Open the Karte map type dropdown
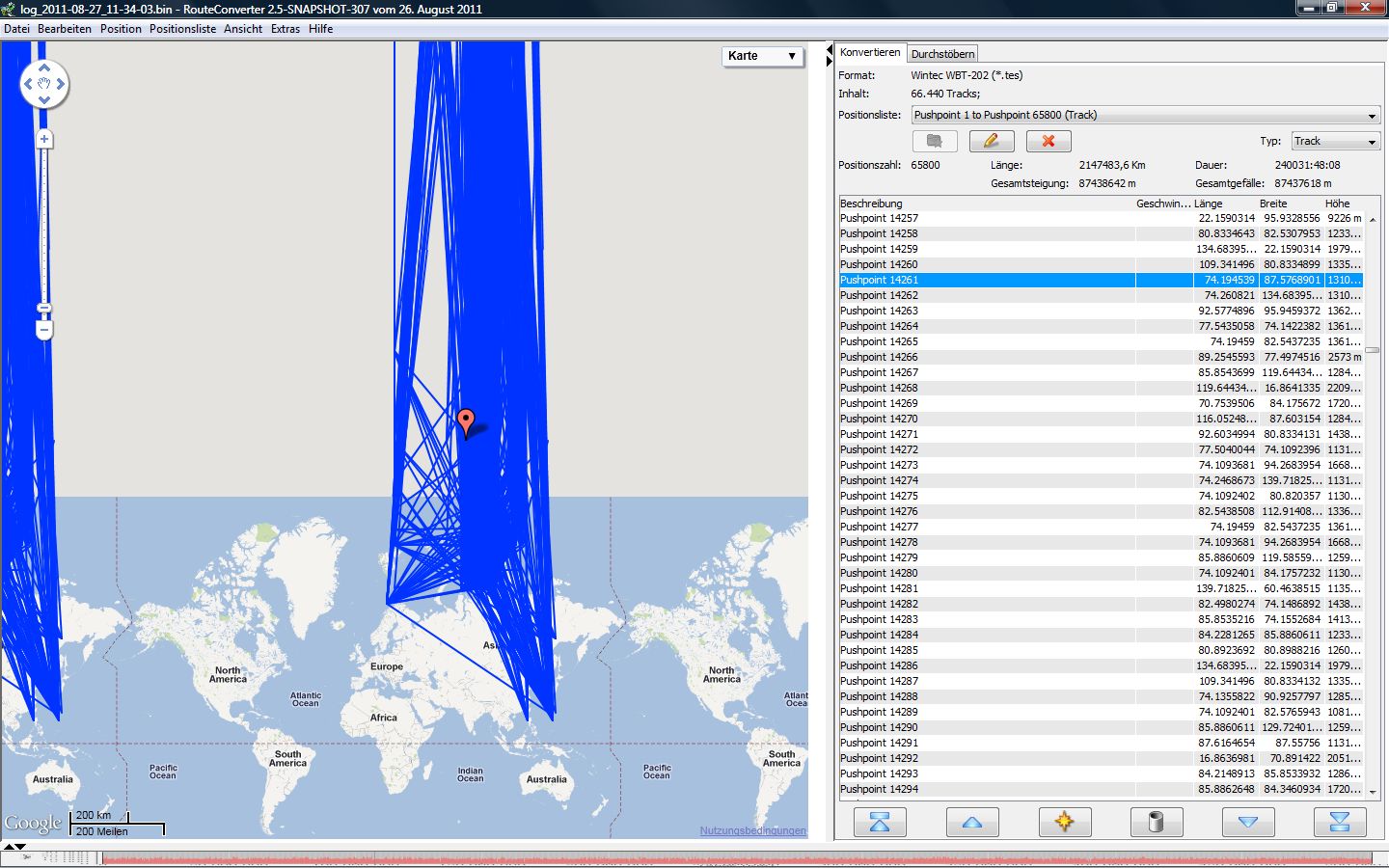This screenshot has height=868, width=1389. (x=762, y=56)
